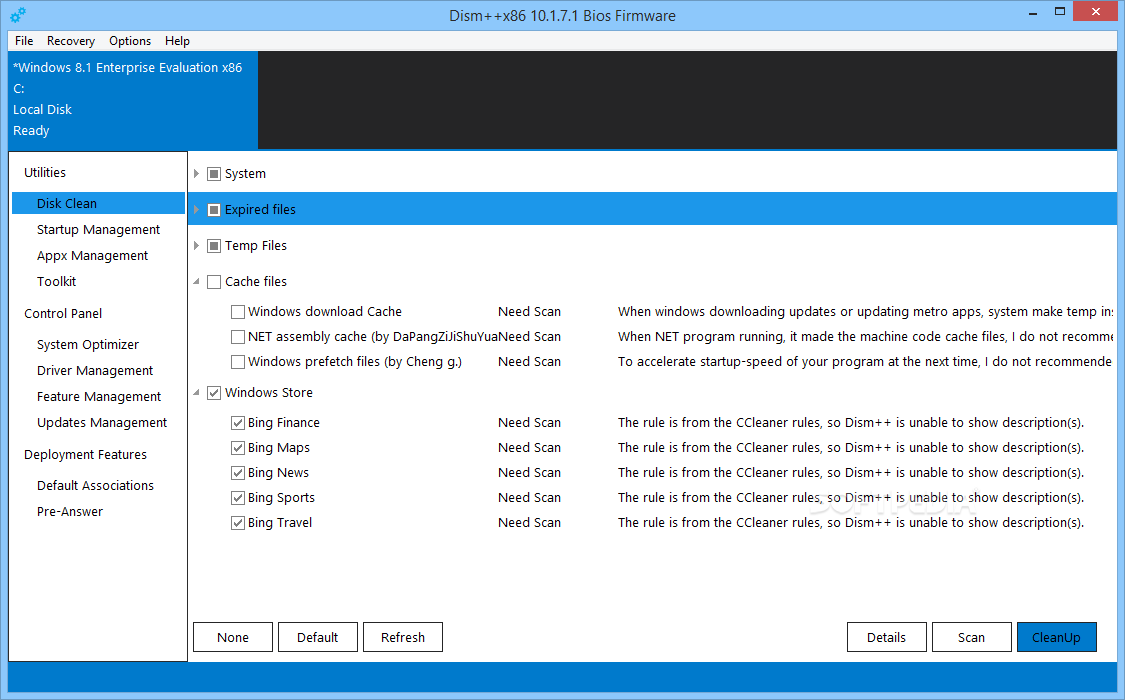1125x700 pixels.
Task: Open Pre-Answer in the sidebar
Action: click(70, 511)
